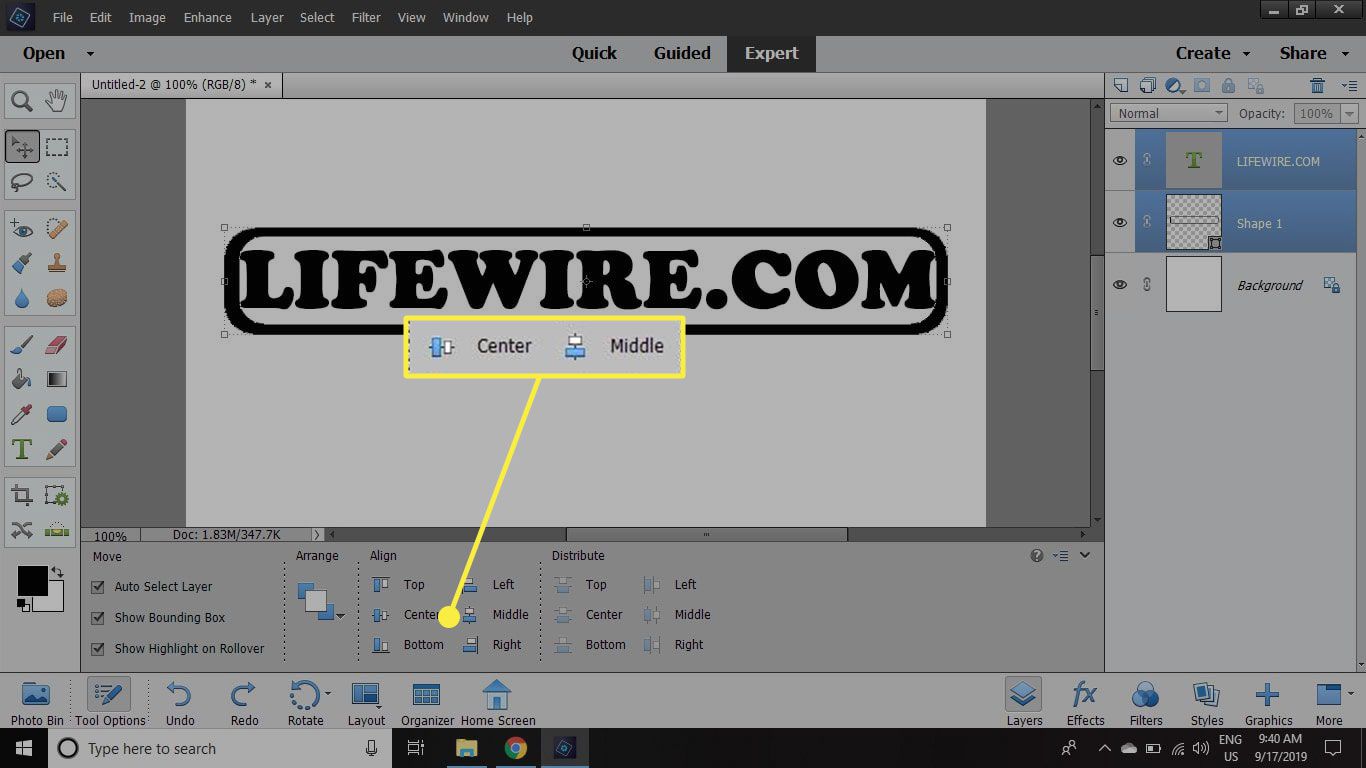
Task: Click the lock all pixels icon
Action: tap(1228, 86)
